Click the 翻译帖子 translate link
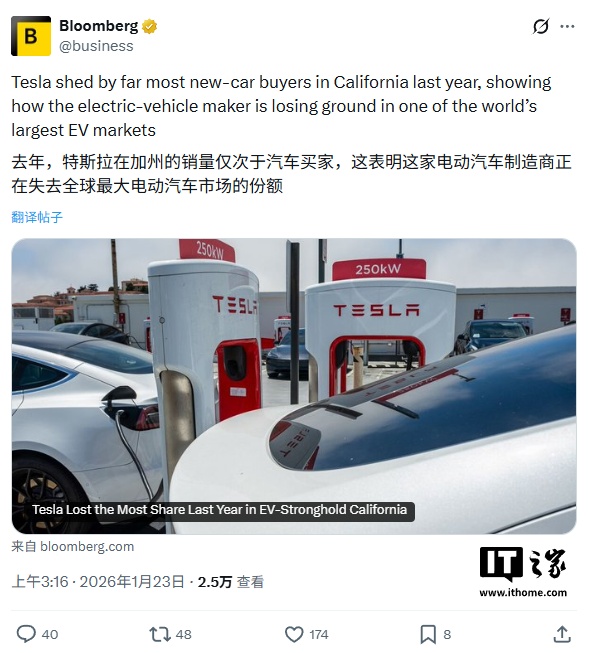Screen dimensions: 590x653 pyautogui.click(x=37, y=217)
